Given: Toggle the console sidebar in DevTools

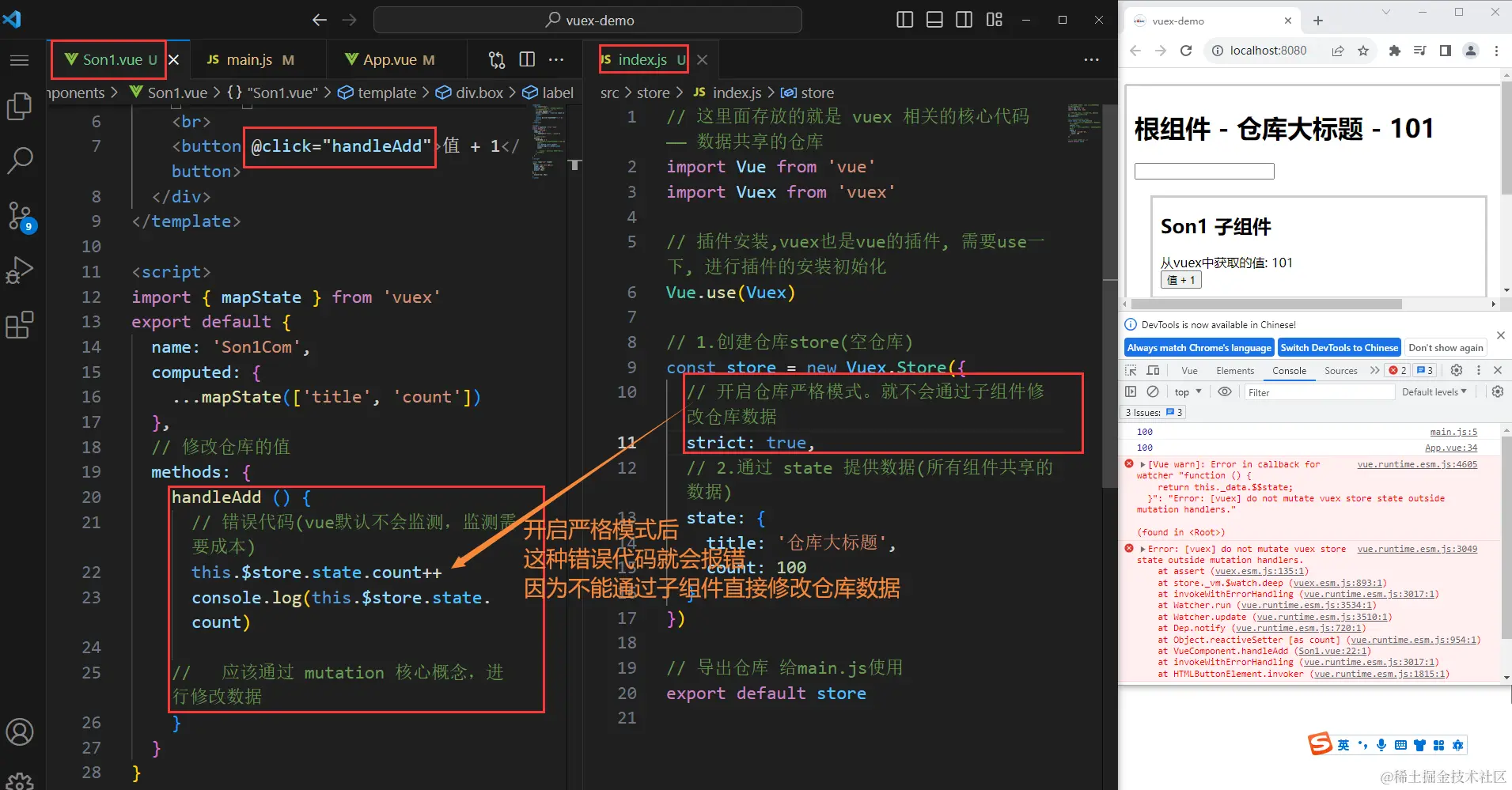Looking at the screenshot, I should point(1131,391).
